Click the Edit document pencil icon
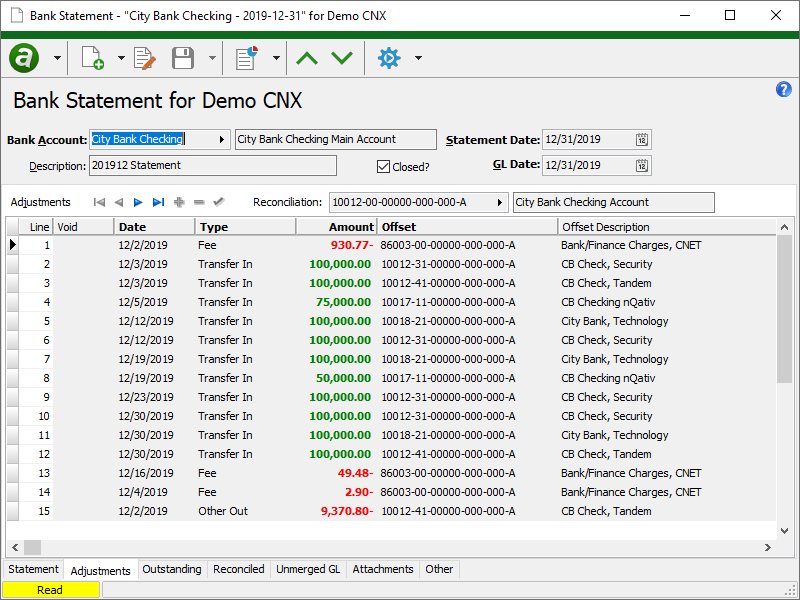Screen dimensions: 800x600 click(x=145, y=58)
